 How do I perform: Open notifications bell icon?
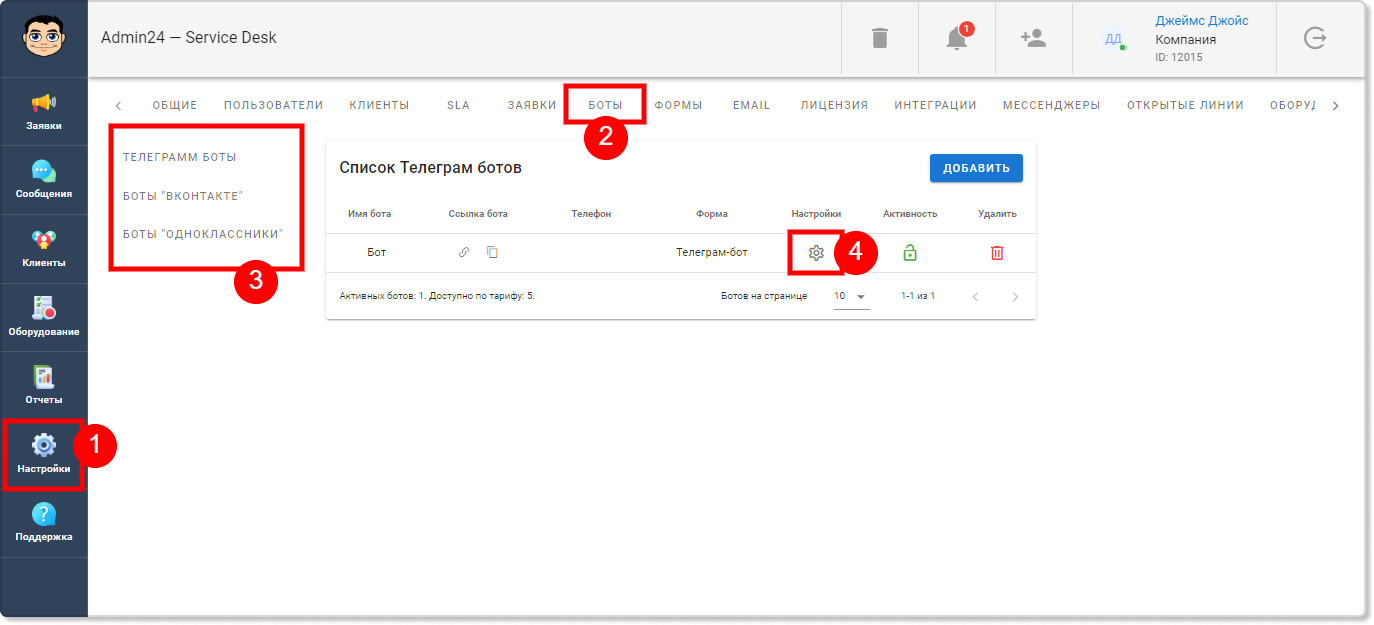tap(956, 38)
